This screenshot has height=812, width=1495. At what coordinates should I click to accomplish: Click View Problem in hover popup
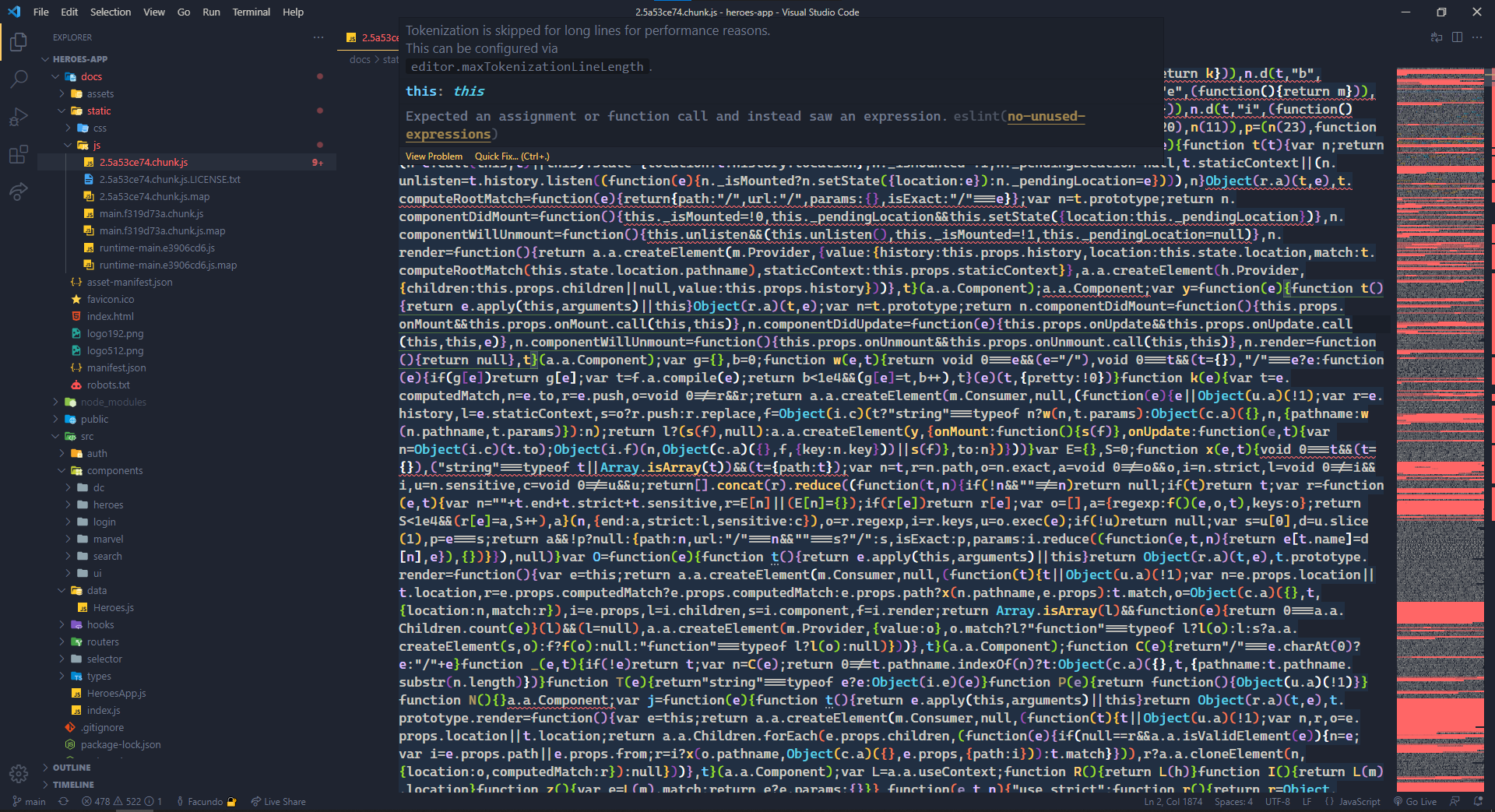(434, 156)
